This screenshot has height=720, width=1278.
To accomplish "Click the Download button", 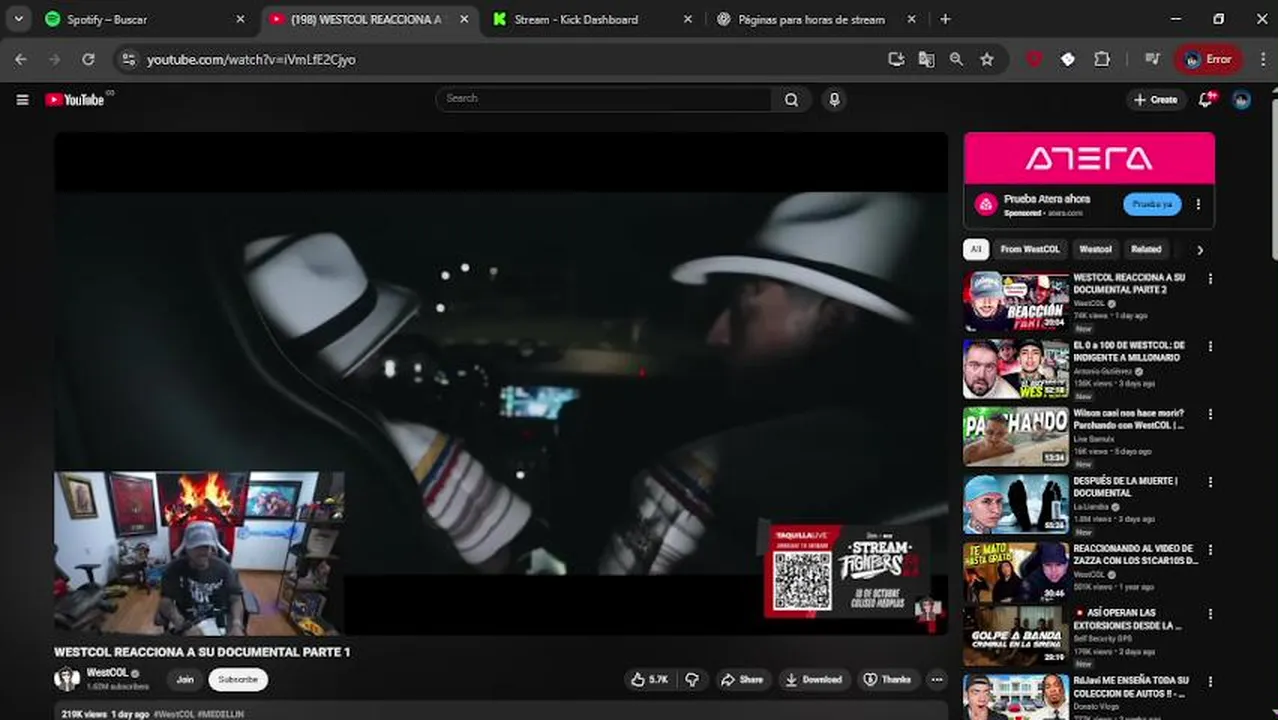I will click(814, 679).
